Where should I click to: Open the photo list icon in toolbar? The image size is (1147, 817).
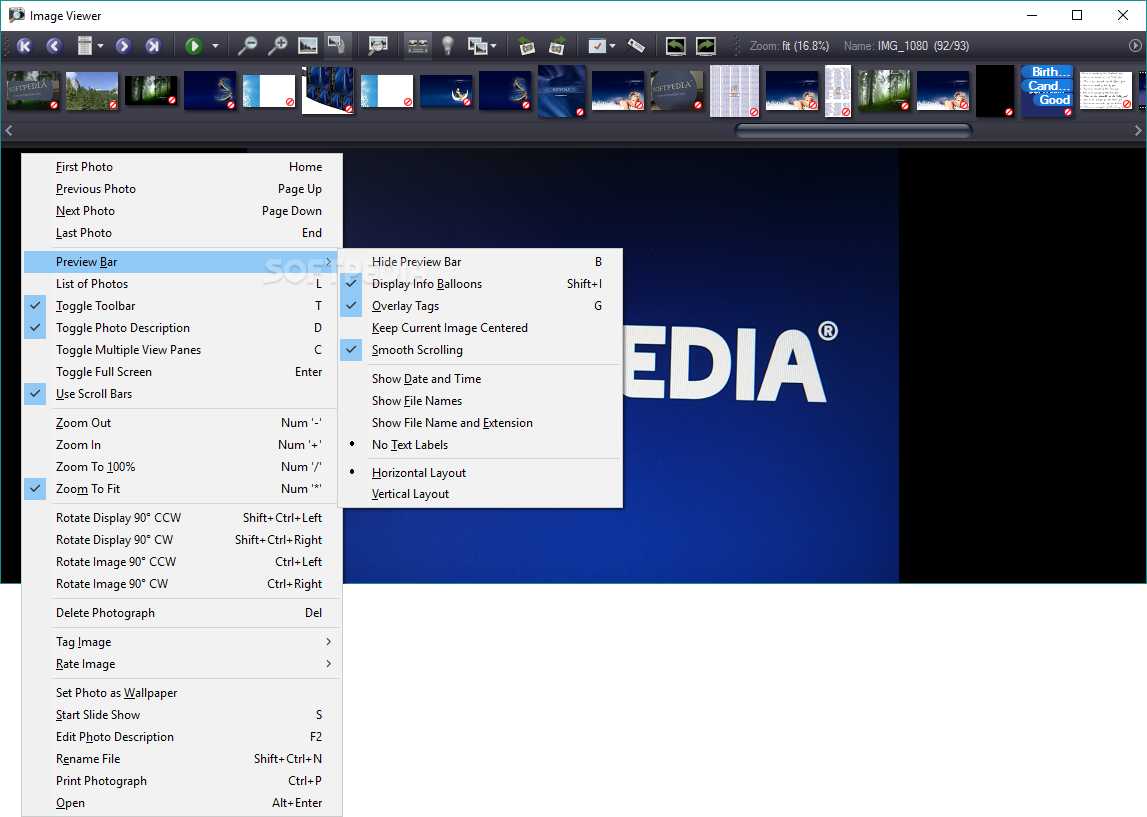tap(85, 46)
